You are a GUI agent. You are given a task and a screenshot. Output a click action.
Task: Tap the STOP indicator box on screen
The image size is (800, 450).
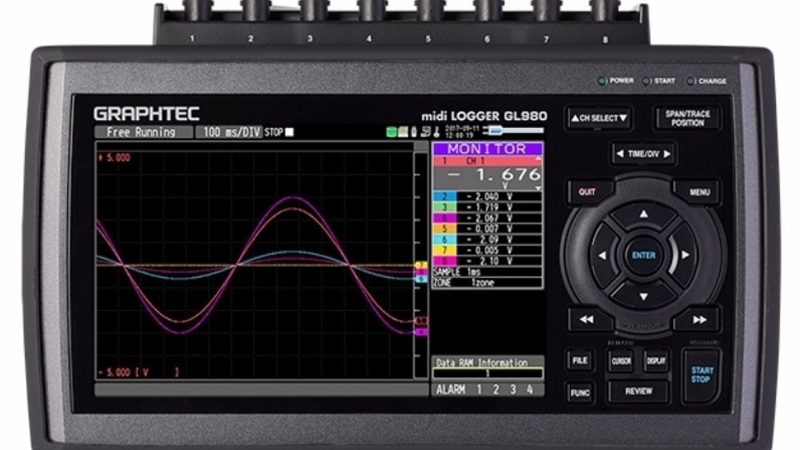click(291, 132)
